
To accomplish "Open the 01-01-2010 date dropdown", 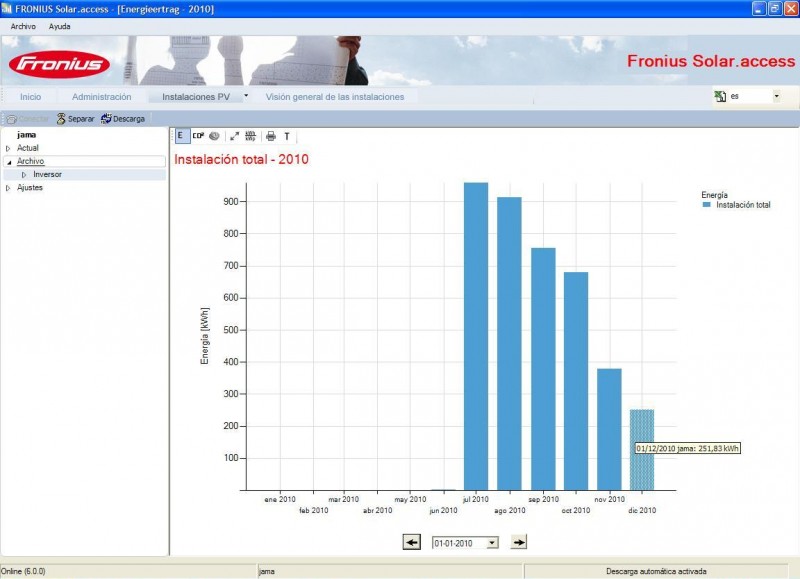I will coord(492,543).
